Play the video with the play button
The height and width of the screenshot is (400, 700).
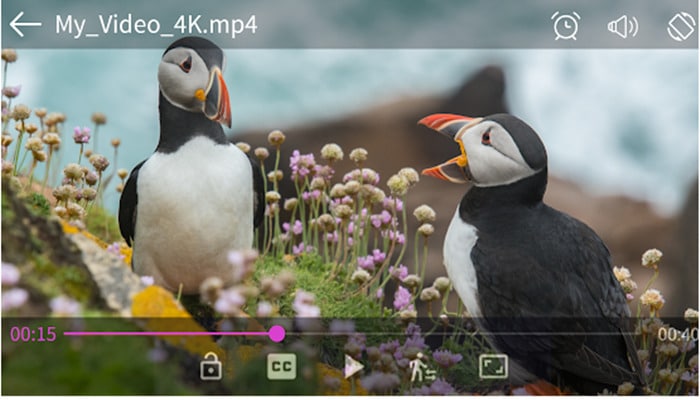pyautogui.click(x=354, y=367)
